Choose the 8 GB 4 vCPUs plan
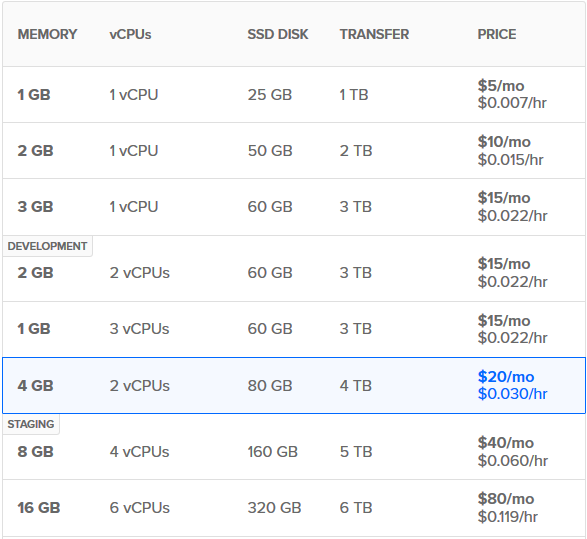This screenshot has width=587, height=539. tap(294, 447)
